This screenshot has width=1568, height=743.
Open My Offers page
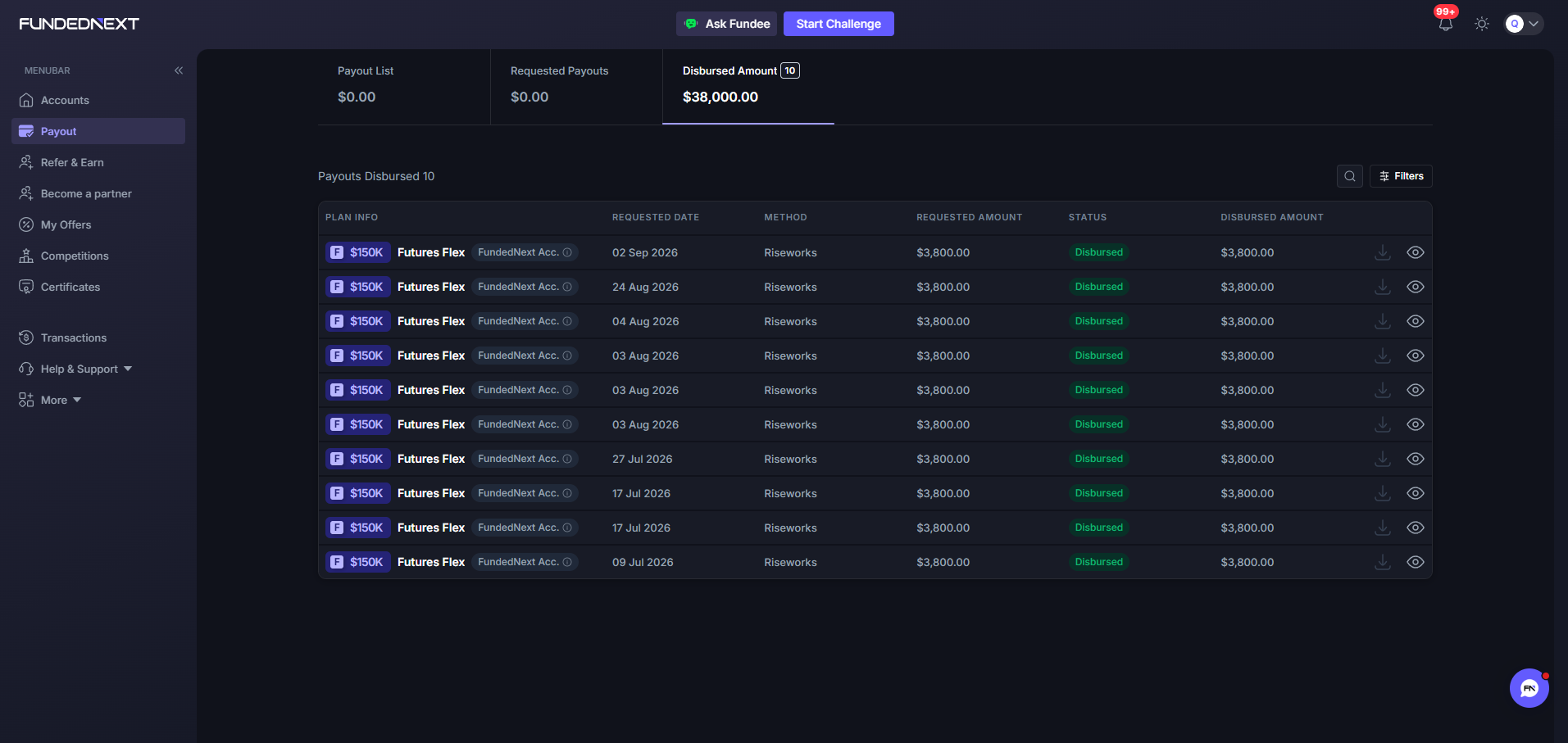(x=98, y=224)
